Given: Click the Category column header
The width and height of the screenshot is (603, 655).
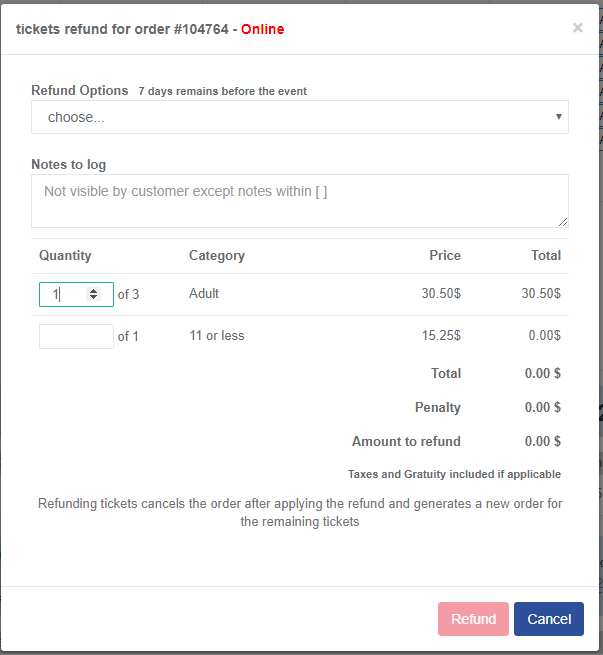Looking at the screenshot, I should pyautogui.click(x=217, y=256).
